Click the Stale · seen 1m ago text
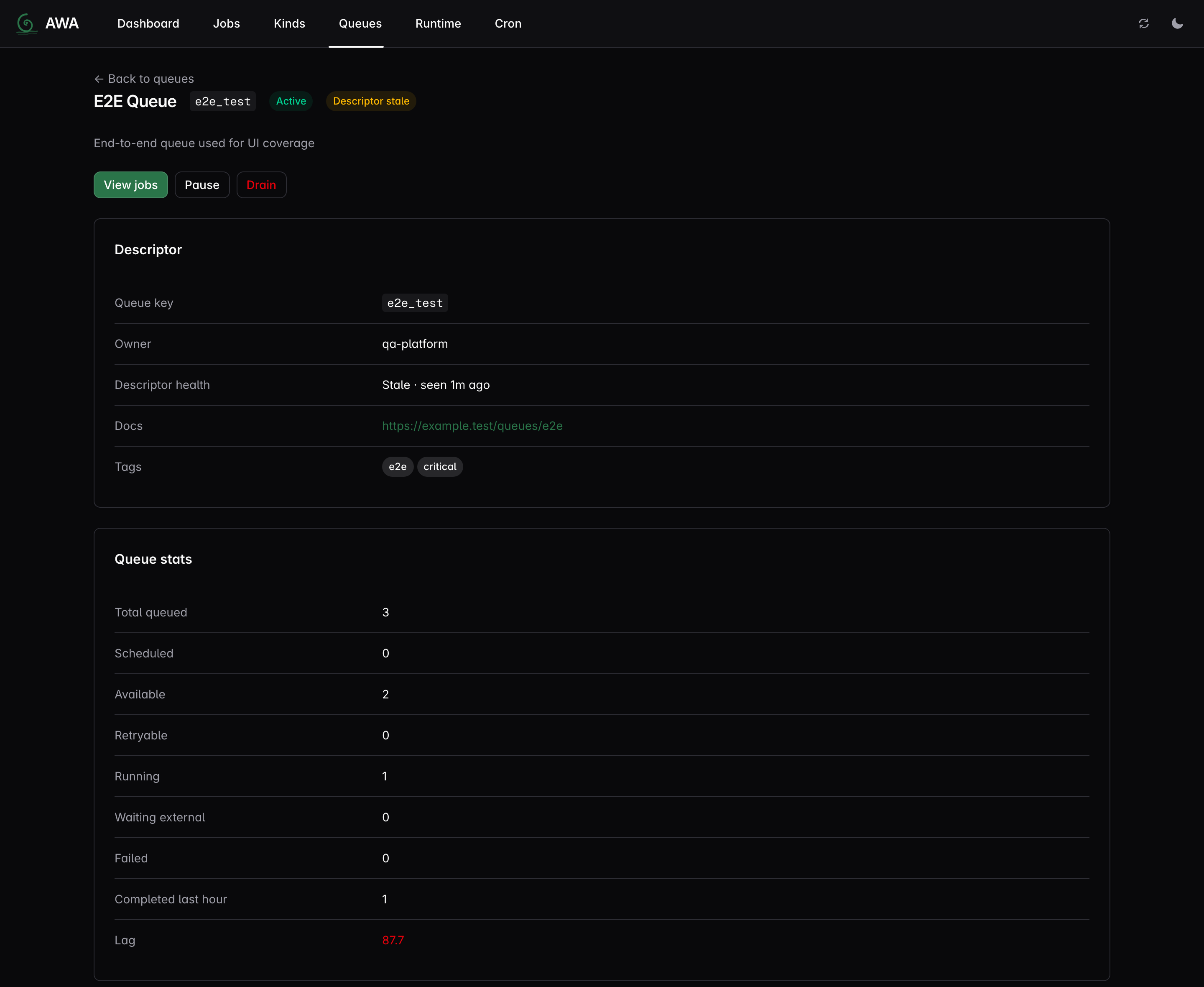The height and width of the screenshot is (987, 1204). pyautogui.click(x=436, y=385)
